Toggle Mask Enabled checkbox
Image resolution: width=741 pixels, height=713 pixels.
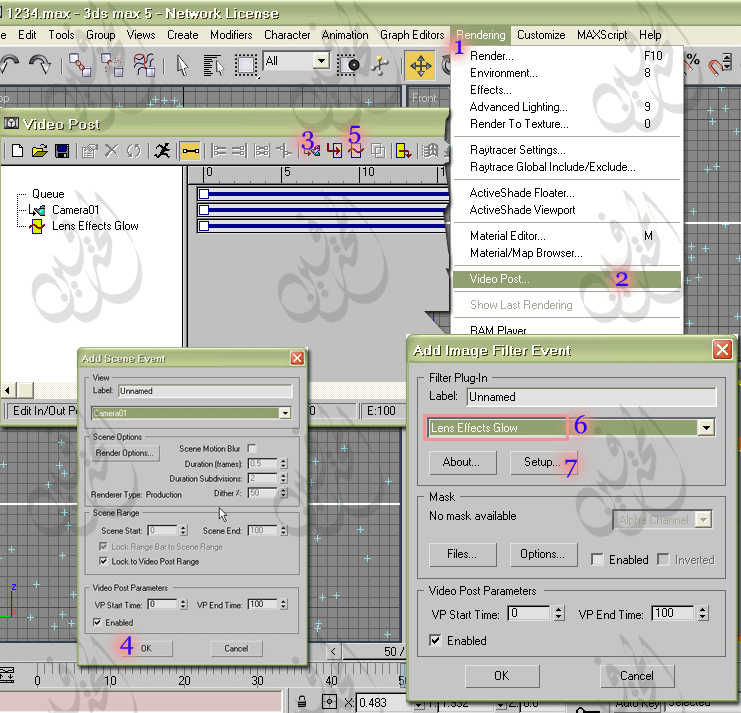click(597, 559)
